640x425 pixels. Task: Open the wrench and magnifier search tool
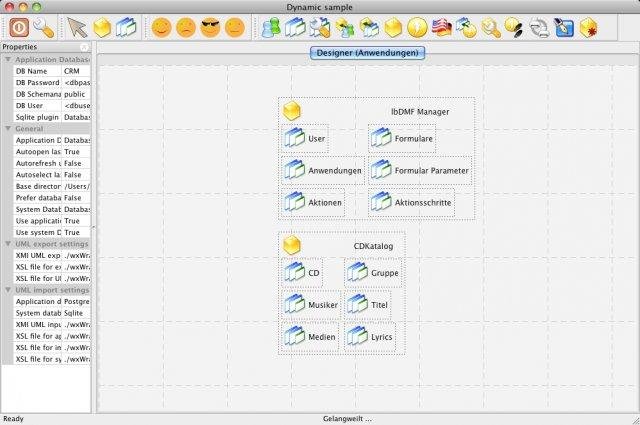tap(44, 28)
